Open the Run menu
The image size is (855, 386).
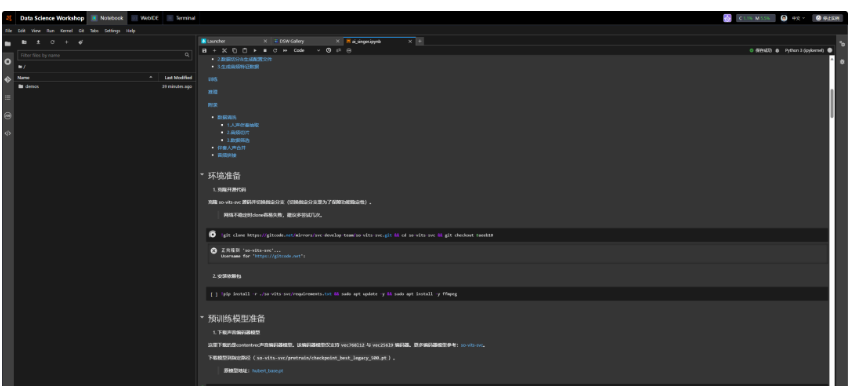click(x=50, y=31)
